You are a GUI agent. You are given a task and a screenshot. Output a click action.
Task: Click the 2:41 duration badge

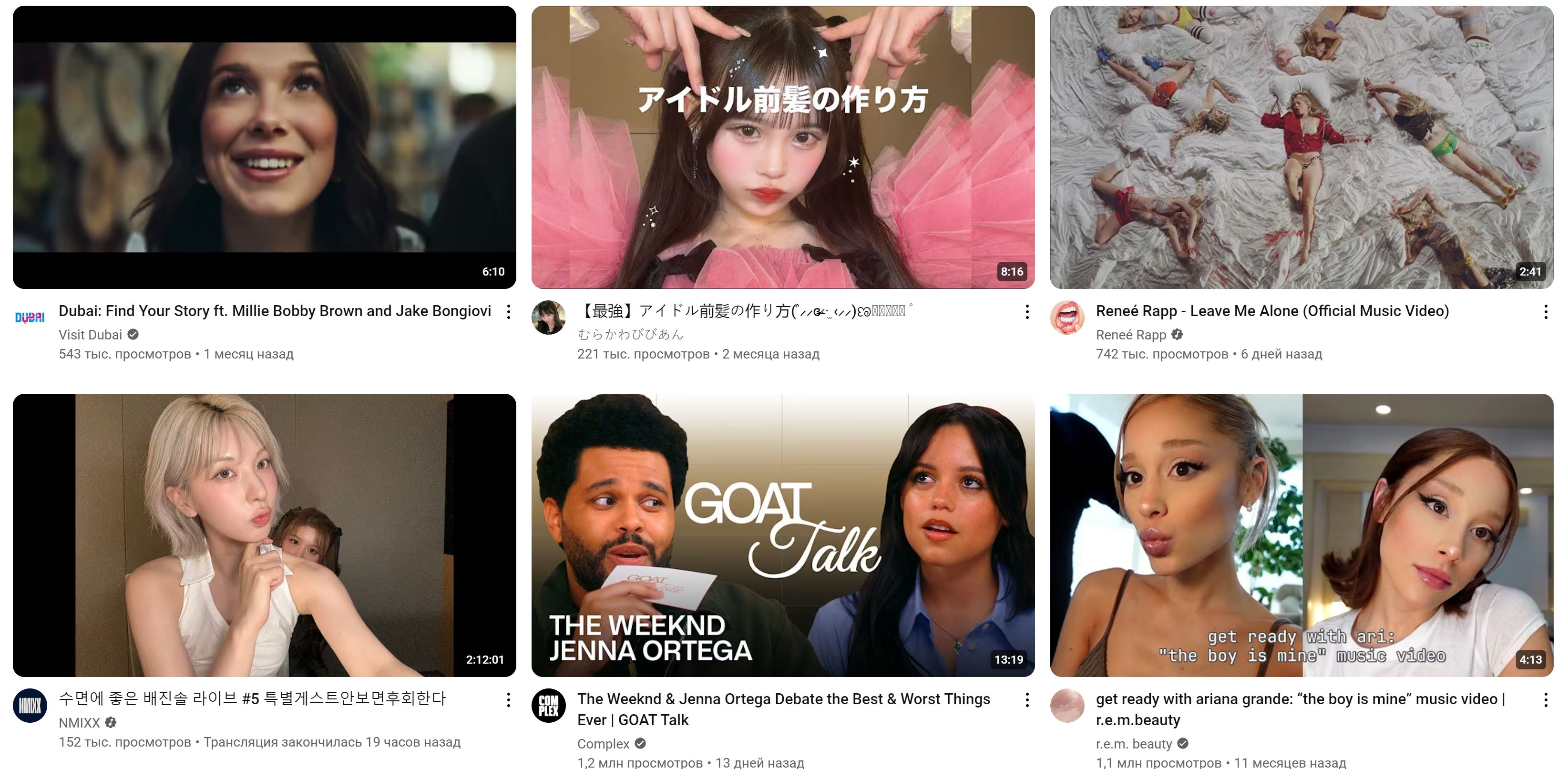(x=1530, y=272)
